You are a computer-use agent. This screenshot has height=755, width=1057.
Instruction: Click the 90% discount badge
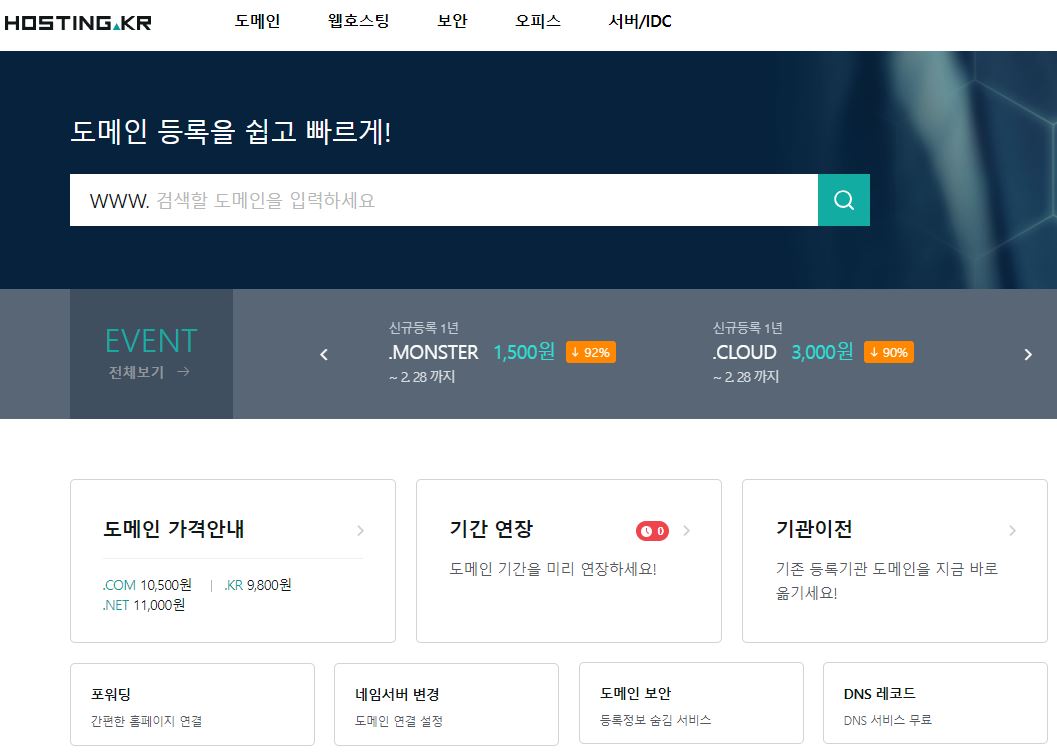click(x=888, y=352)
